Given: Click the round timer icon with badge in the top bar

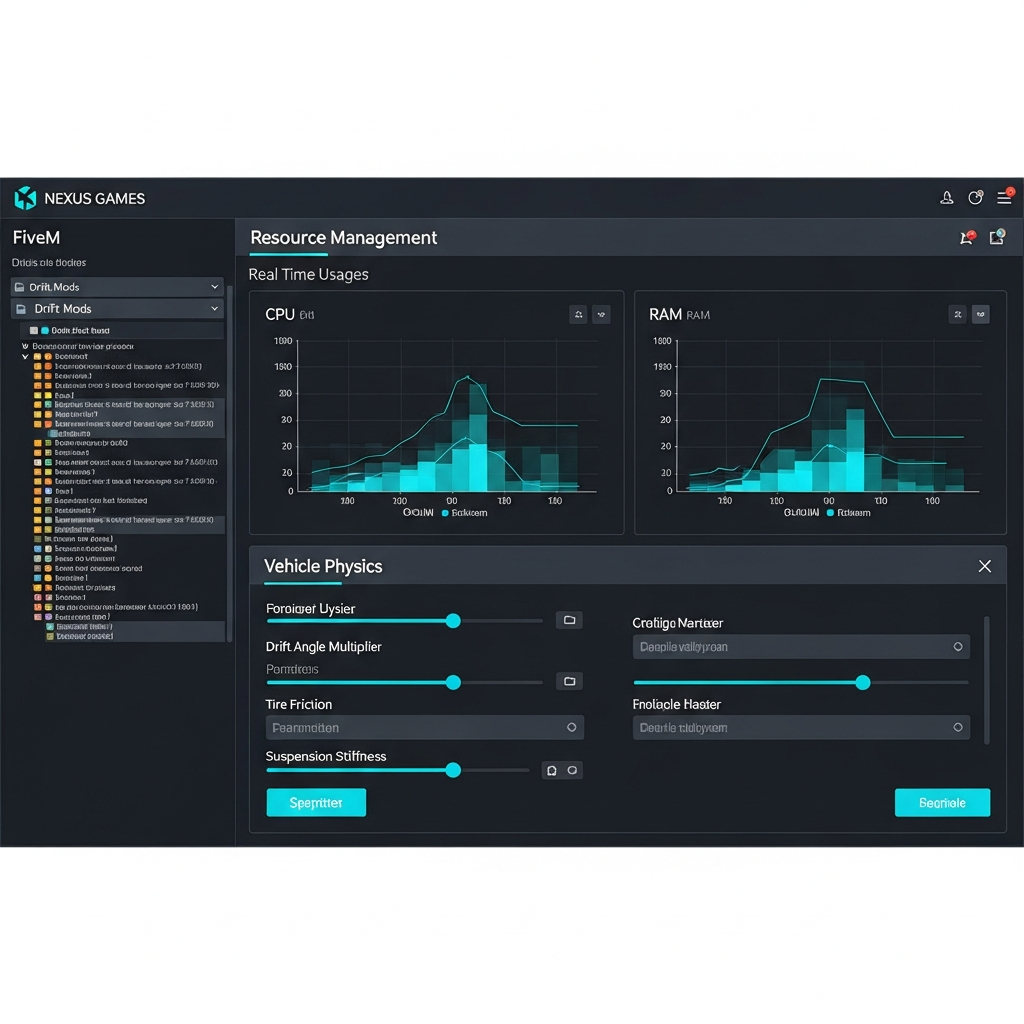Looking at the screenshot, I should coord(976,197).
